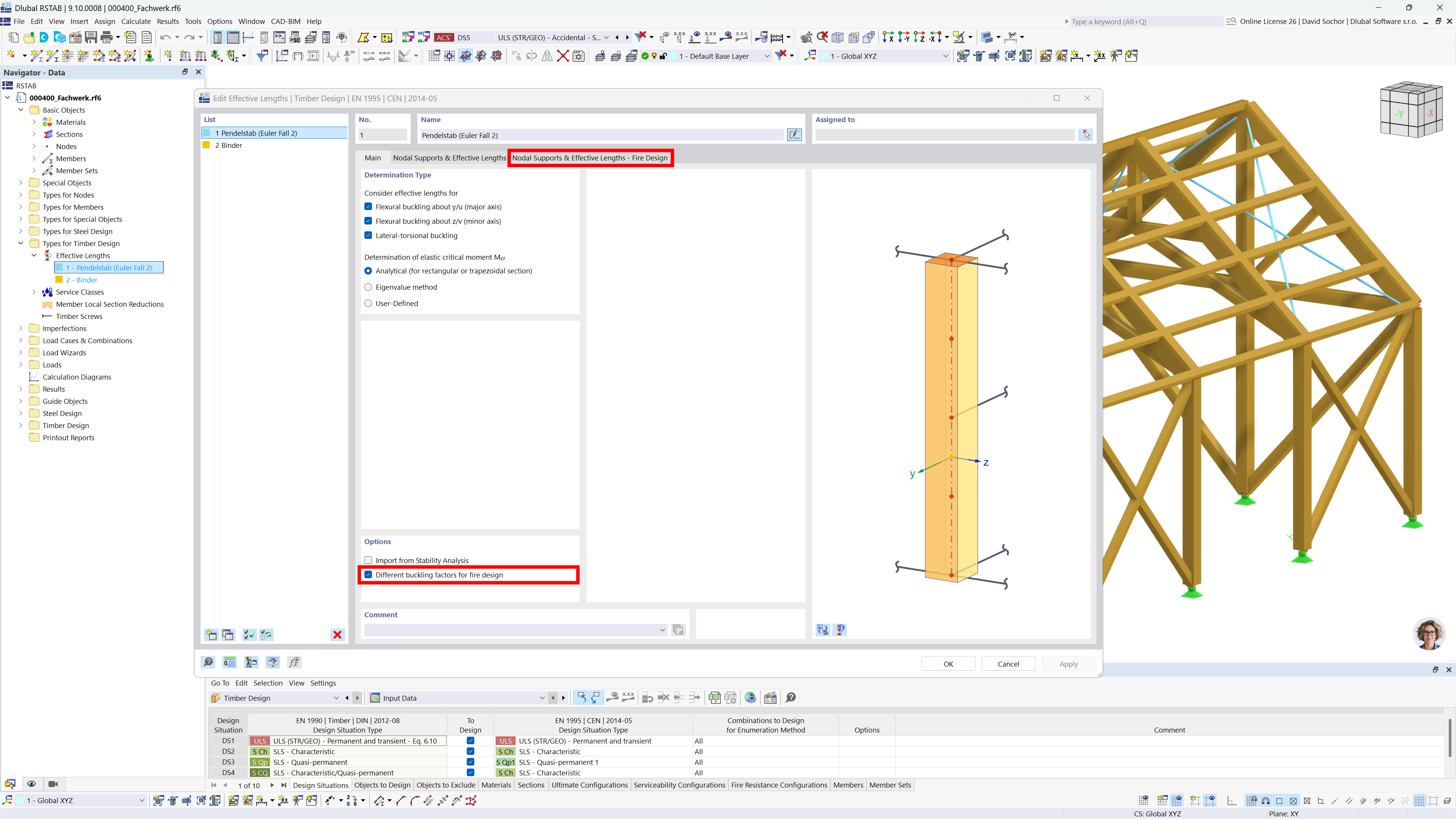Viewport: 1456px width, 819px height.
Task: Set view in X direction
Action: click(x=888, y=37)
